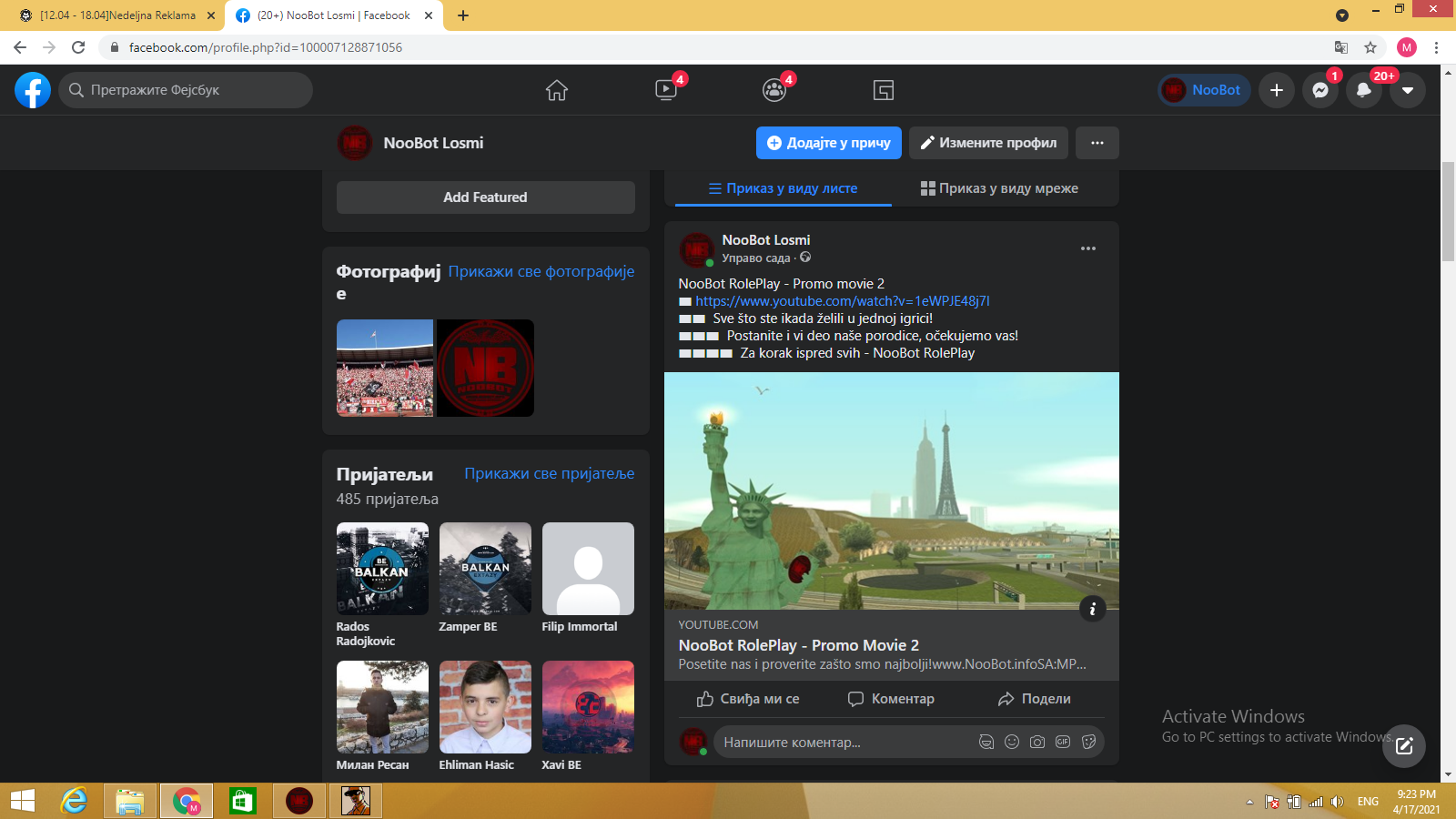This screenshot has width=1456, height=819.
Task: Click the browser address bar URL
Action: coord(266,47)
